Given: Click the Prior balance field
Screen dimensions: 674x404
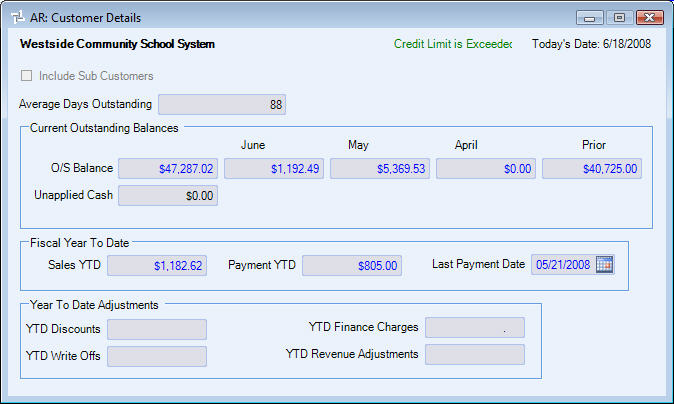Looking at the screenshot, I should click(592, 169).
